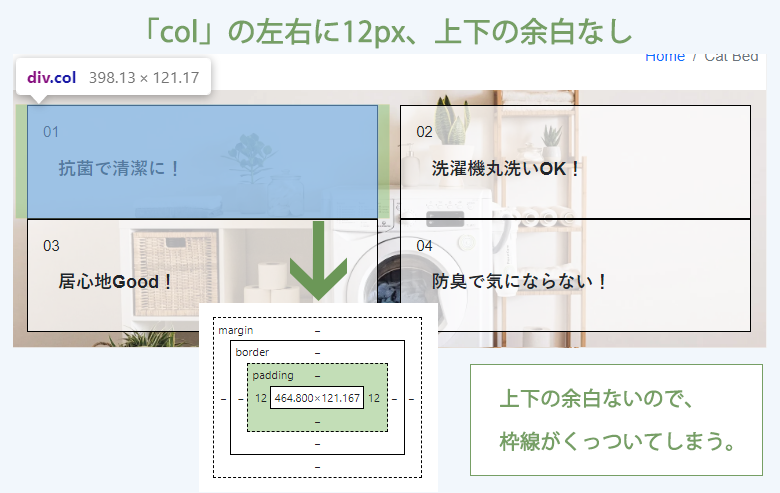Click the margin label in box model
Image resolution: width=780 pixels, height=493 pixels.
[236, 330]
